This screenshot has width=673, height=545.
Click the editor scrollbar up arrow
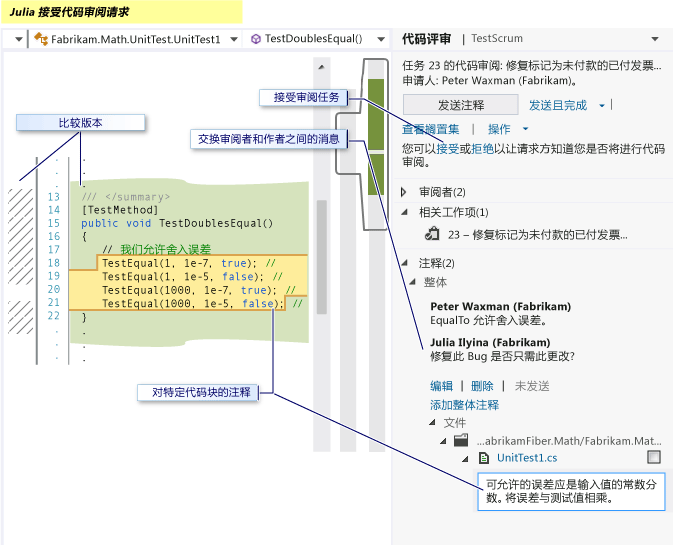pos(321,67)
